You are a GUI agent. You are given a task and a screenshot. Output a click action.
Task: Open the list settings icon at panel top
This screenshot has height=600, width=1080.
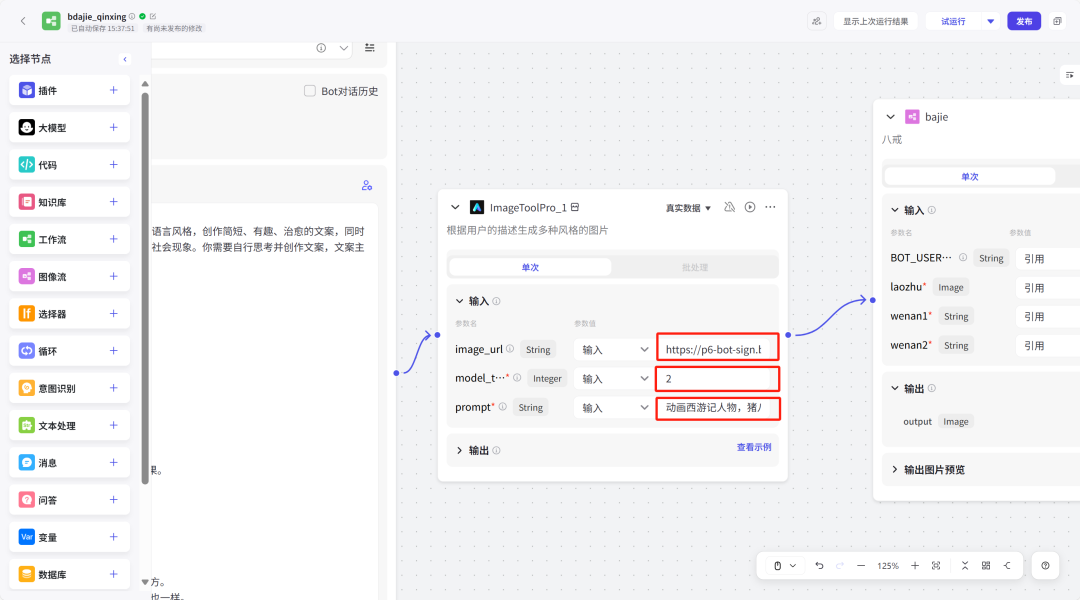[x=370, y=48]
